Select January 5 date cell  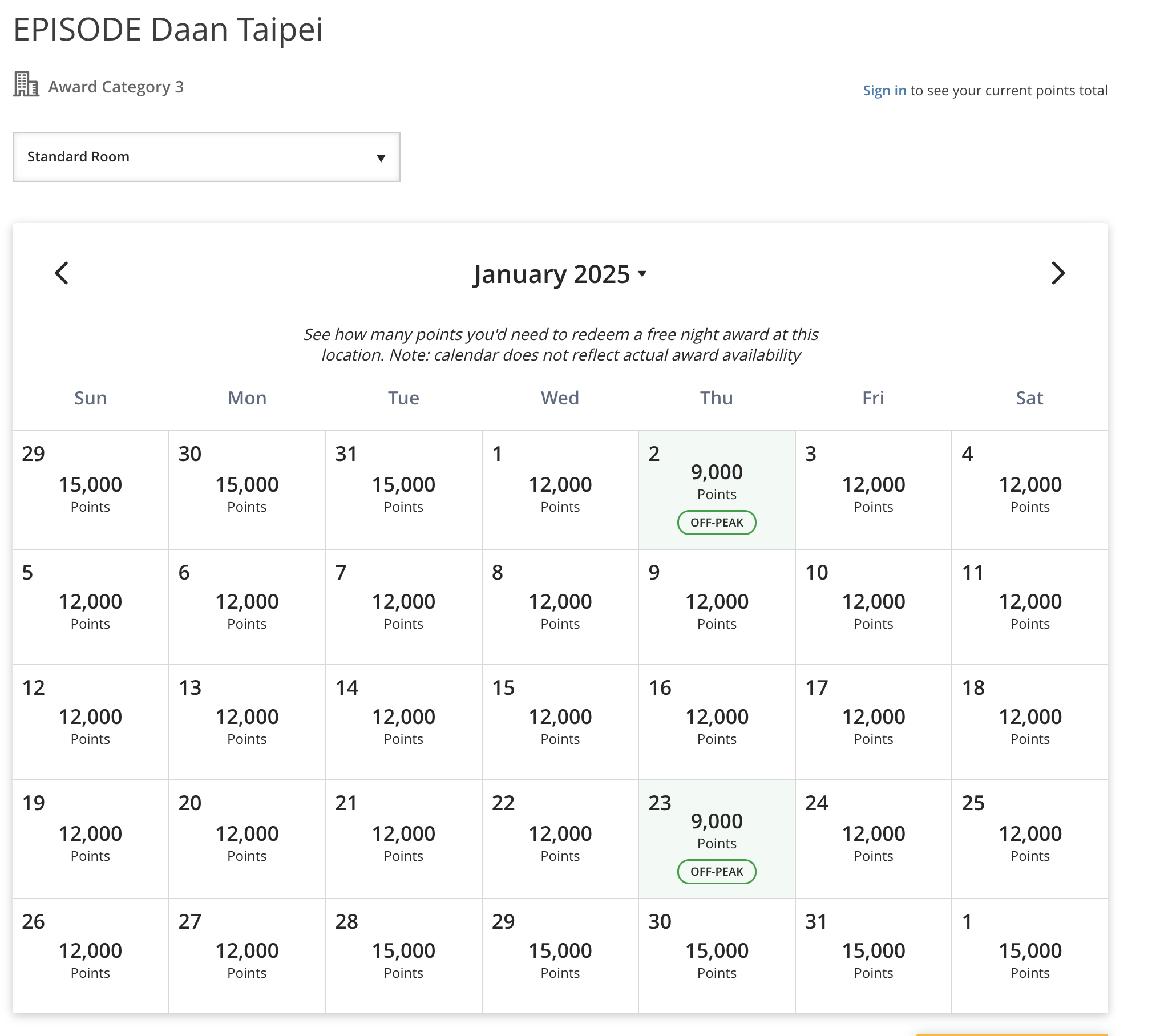point(91,607)
